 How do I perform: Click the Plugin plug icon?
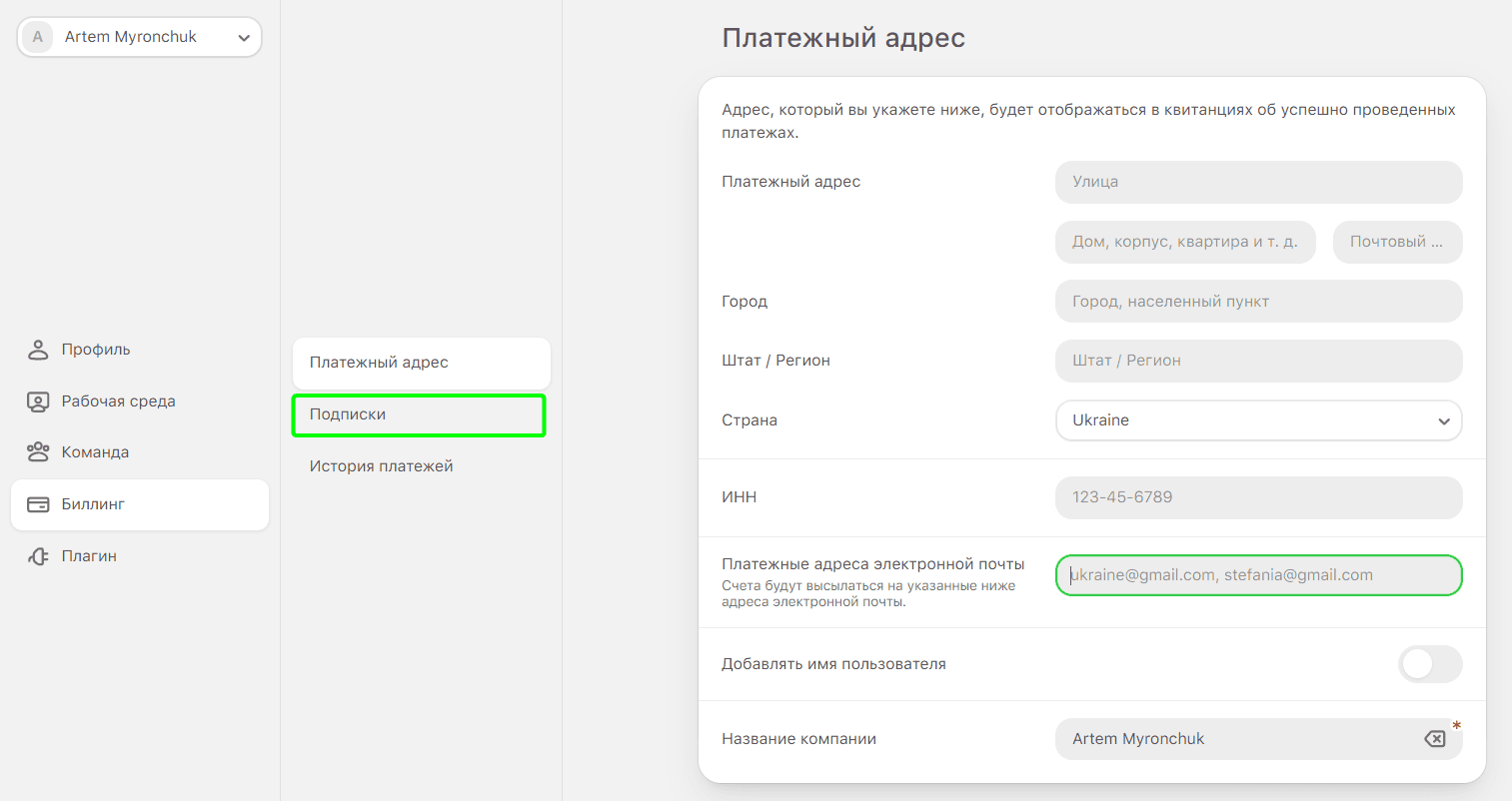pos(38,556)
